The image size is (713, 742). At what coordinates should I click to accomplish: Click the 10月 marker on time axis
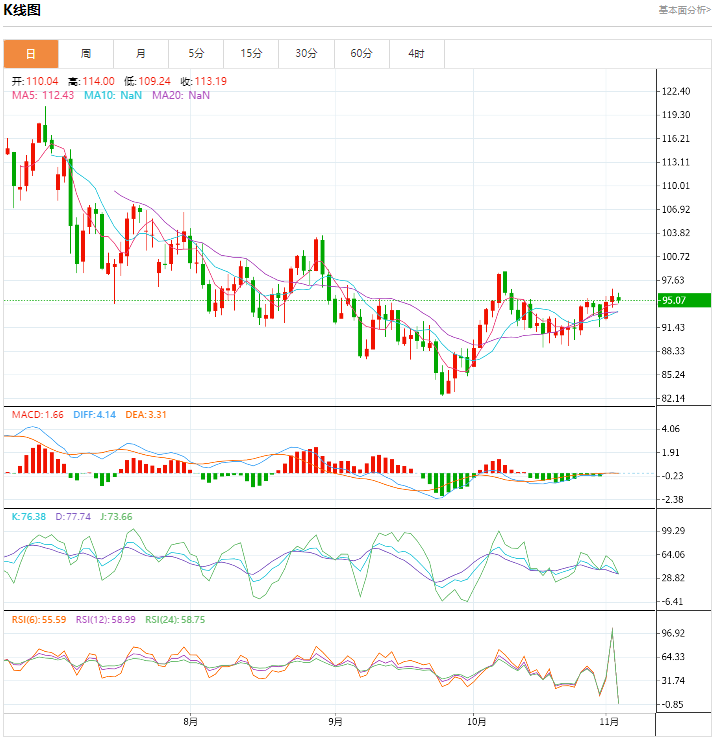[476, 721]
